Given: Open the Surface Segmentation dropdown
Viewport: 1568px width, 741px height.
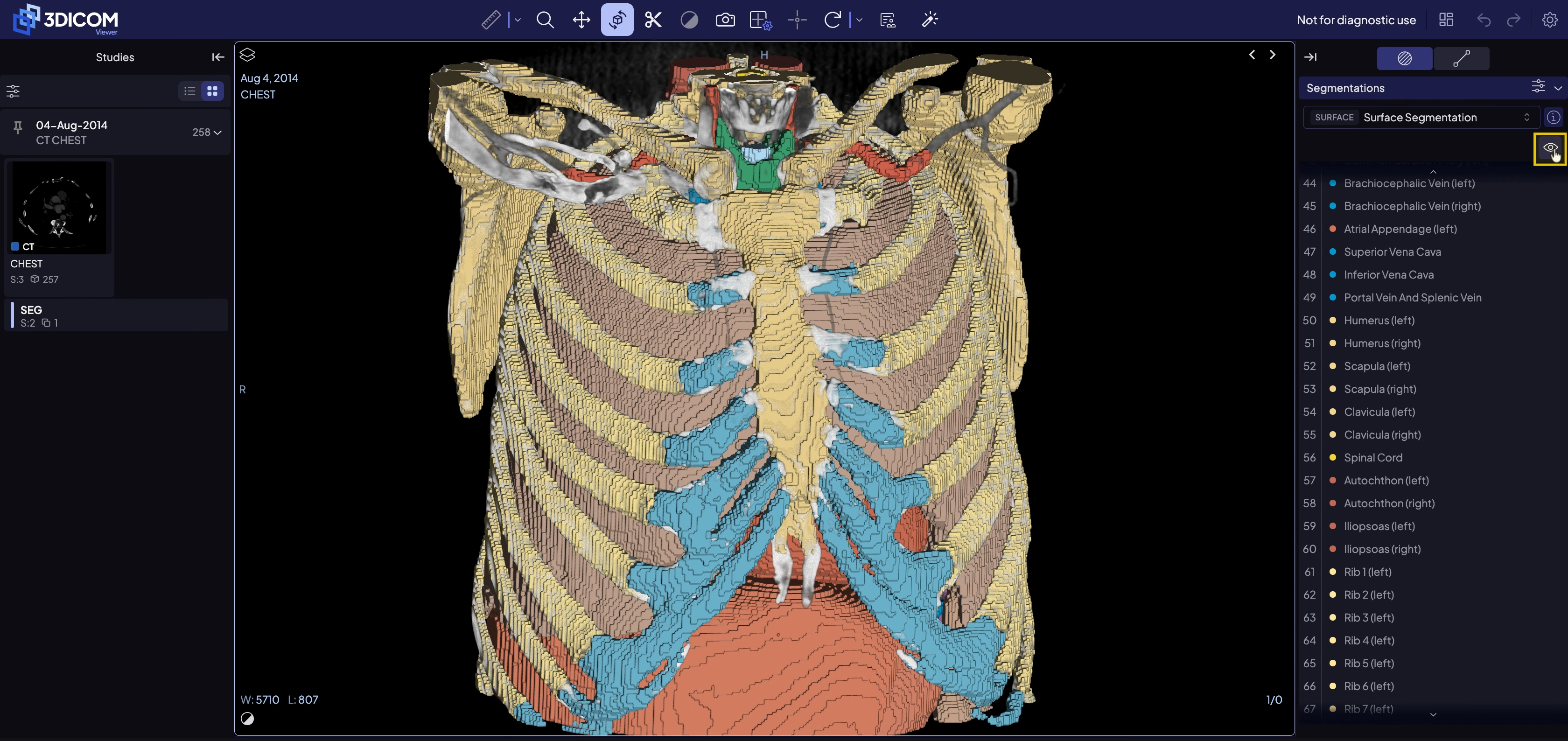Looking at the screenshot, I should point(1421,118).
